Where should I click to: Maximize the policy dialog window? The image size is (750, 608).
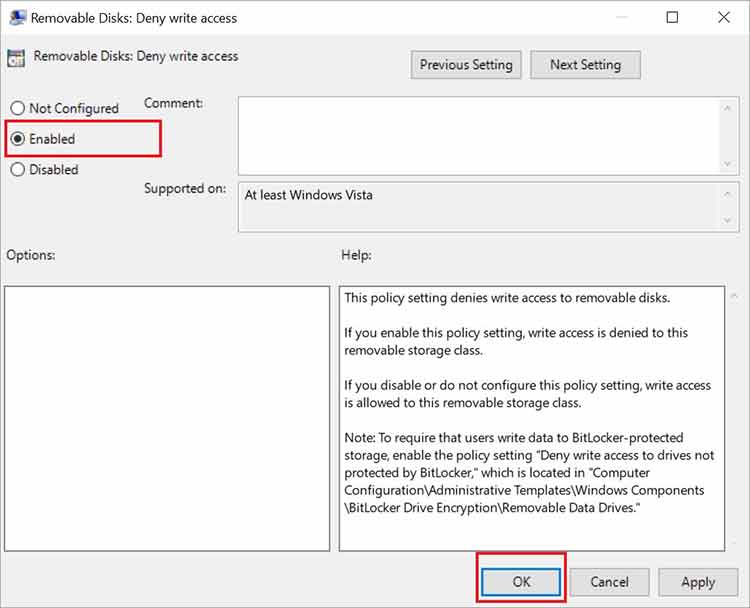(x=672, y=18)
